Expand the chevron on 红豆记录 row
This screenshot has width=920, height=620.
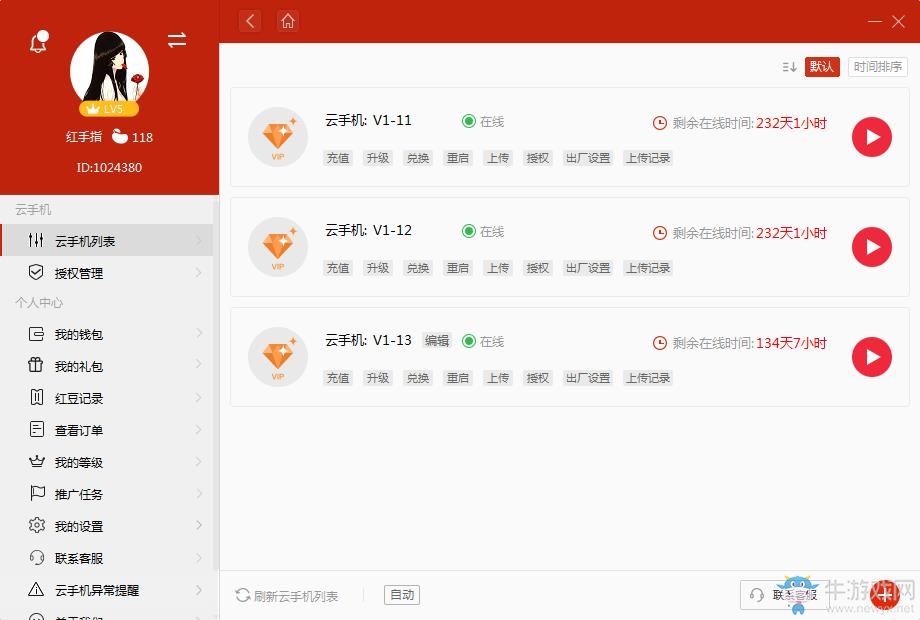tap(199, 398)
